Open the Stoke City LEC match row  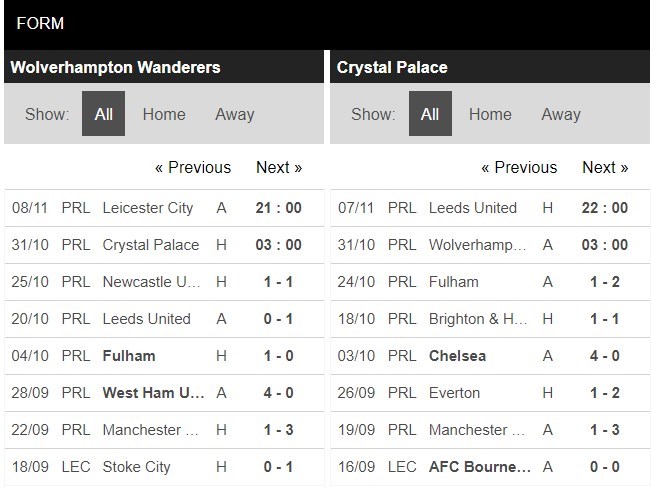[x=164, y=467]
